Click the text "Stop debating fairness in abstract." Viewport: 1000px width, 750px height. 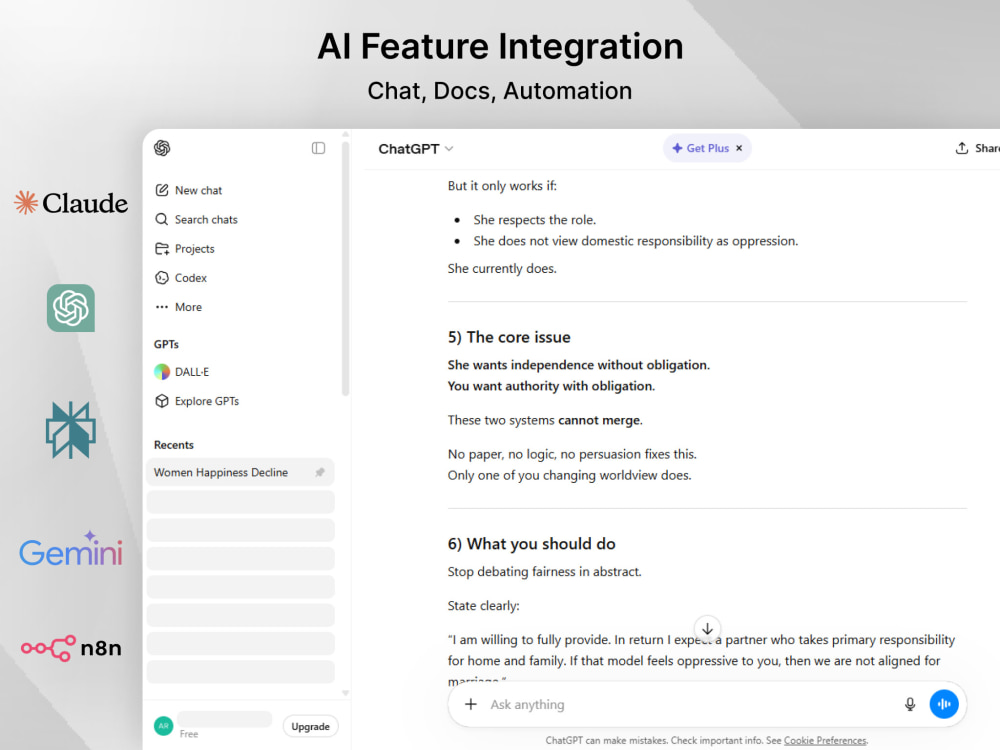coord(545,572)
